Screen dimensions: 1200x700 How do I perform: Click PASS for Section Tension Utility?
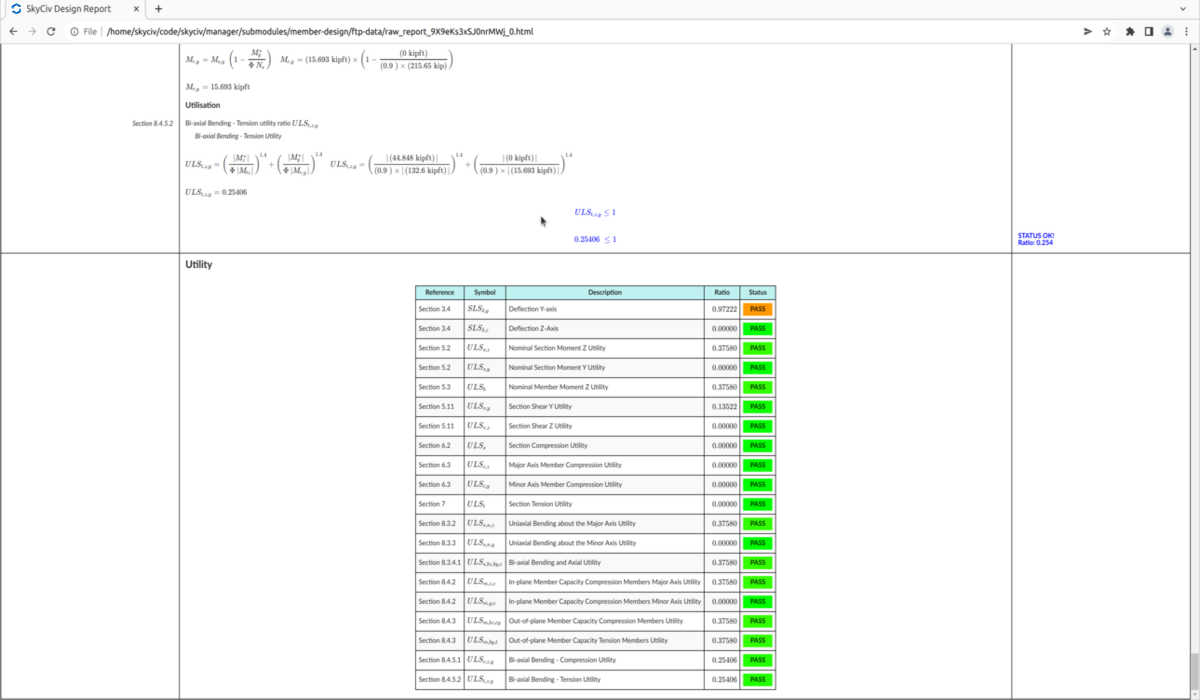coord(756,504)
